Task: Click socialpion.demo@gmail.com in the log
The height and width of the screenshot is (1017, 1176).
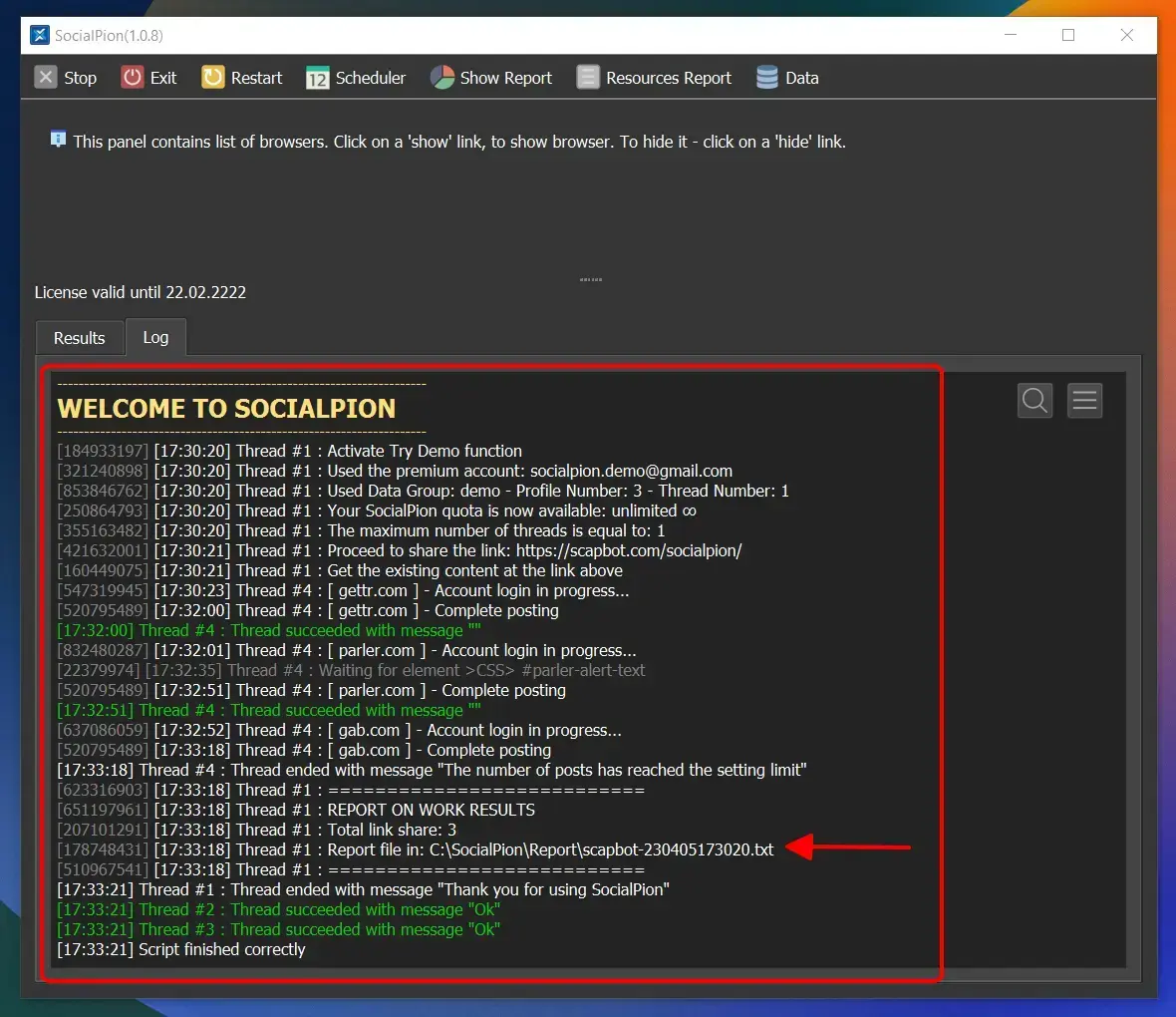Action: click(631, 472)
